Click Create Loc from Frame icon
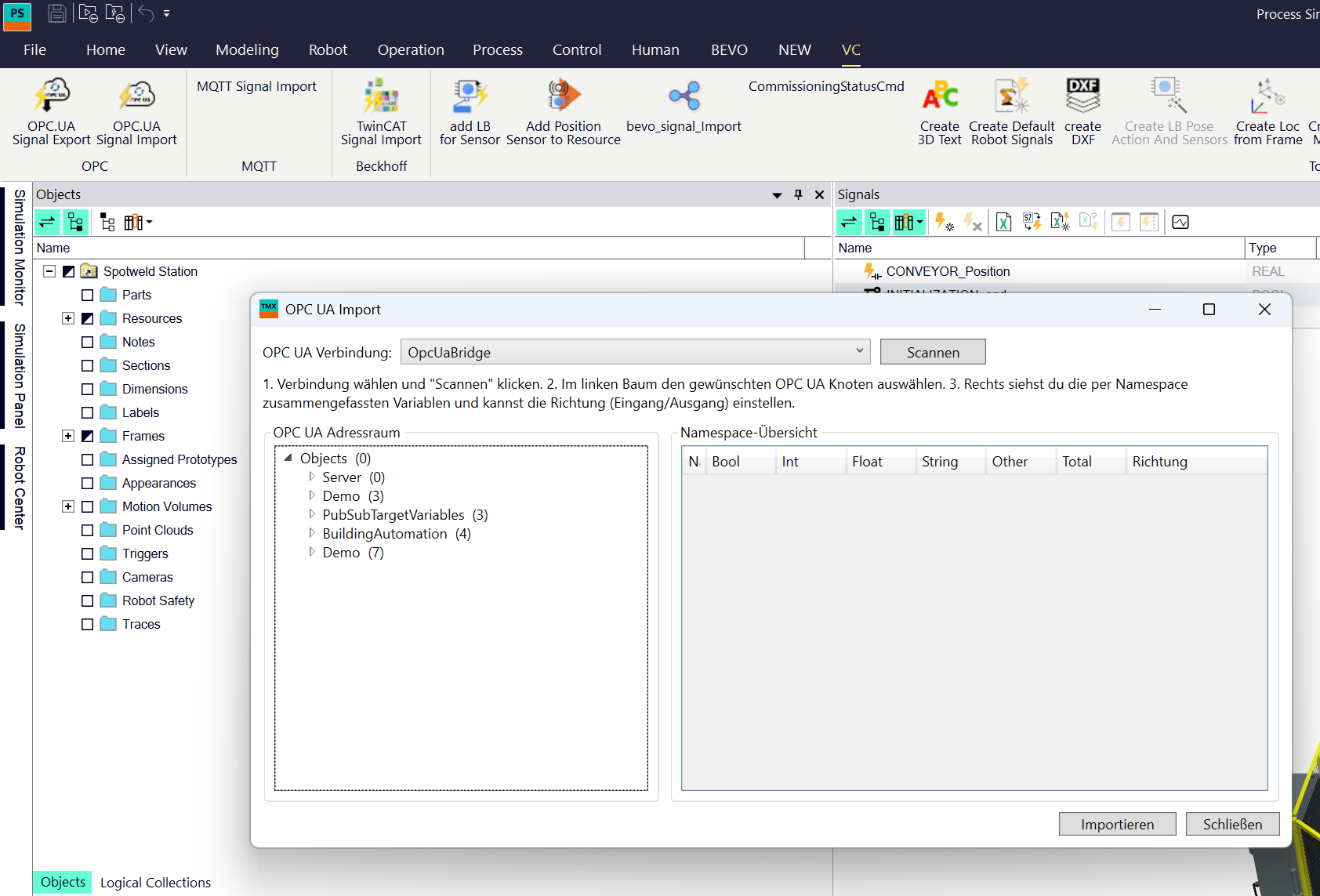This screenshot has height=896, width=1320. point(1267,111)
